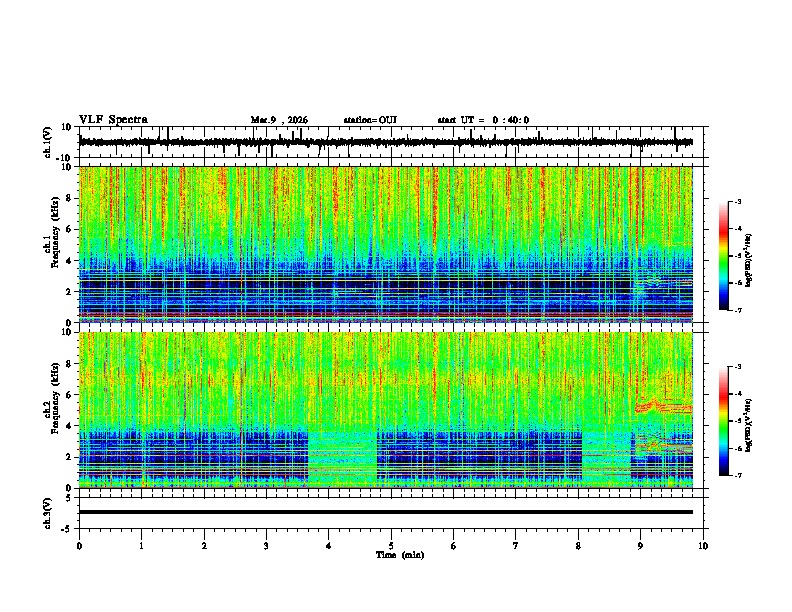Image resolution: width=792 pixels, height=612 pixels.
Task: Click the "start UT = 0 : 40: 0" text
Action: (x=483, y=120)
